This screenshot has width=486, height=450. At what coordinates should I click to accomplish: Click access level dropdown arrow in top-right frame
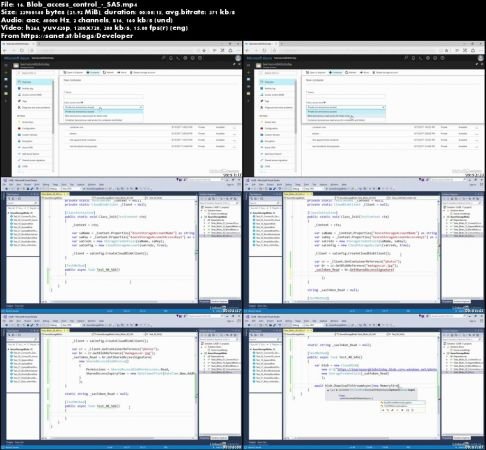pyautogui.click(x=383, y=107)
